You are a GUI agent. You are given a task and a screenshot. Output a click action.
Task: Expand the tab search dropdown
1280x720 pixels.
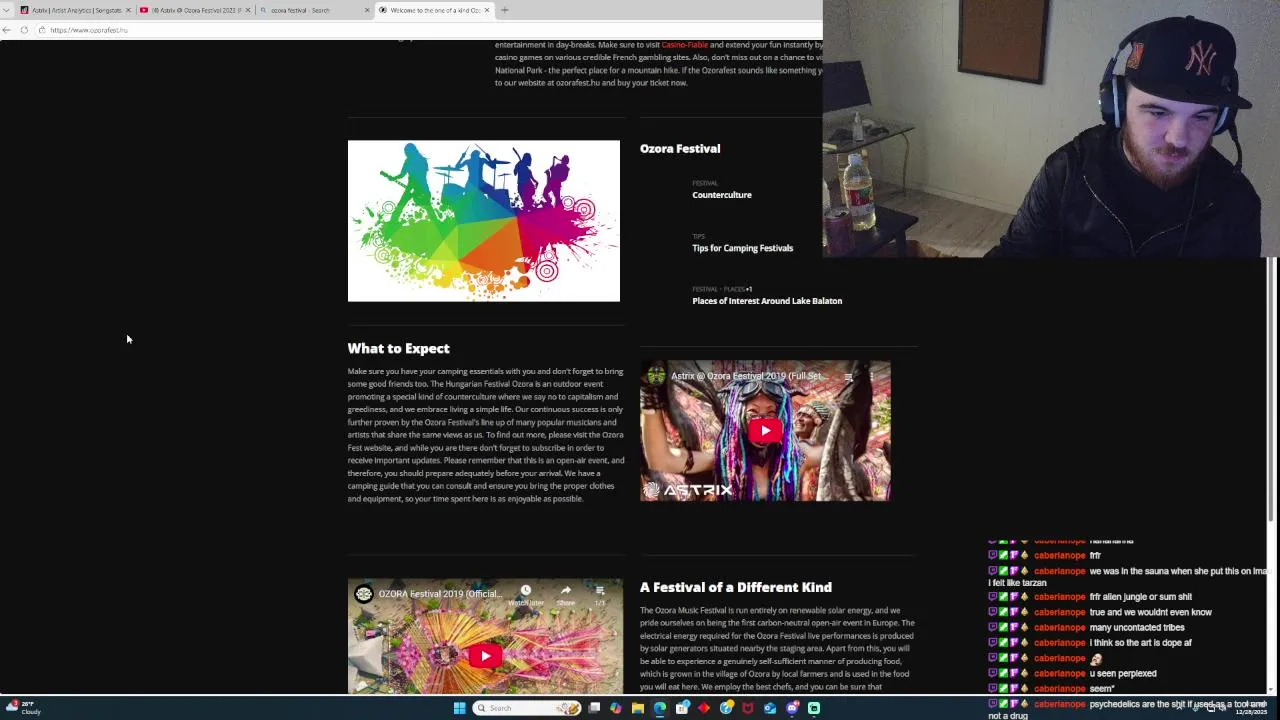tap(7, 10)
